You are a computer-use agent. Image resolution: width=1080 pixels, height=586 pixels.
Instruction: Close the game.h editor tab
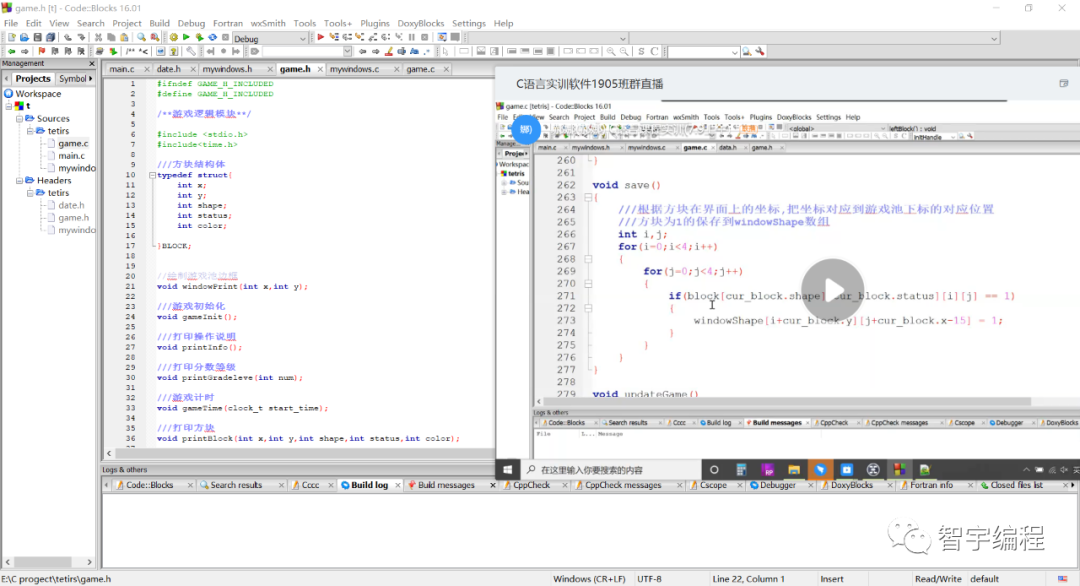pos(320,69)
